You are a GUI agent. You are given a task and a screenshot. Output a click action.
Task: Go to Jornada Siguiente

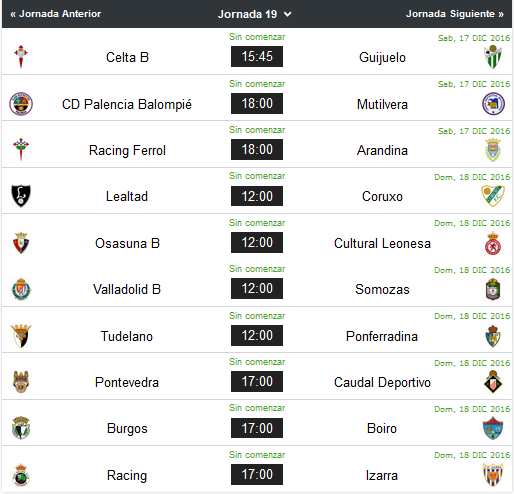[455, 14]
